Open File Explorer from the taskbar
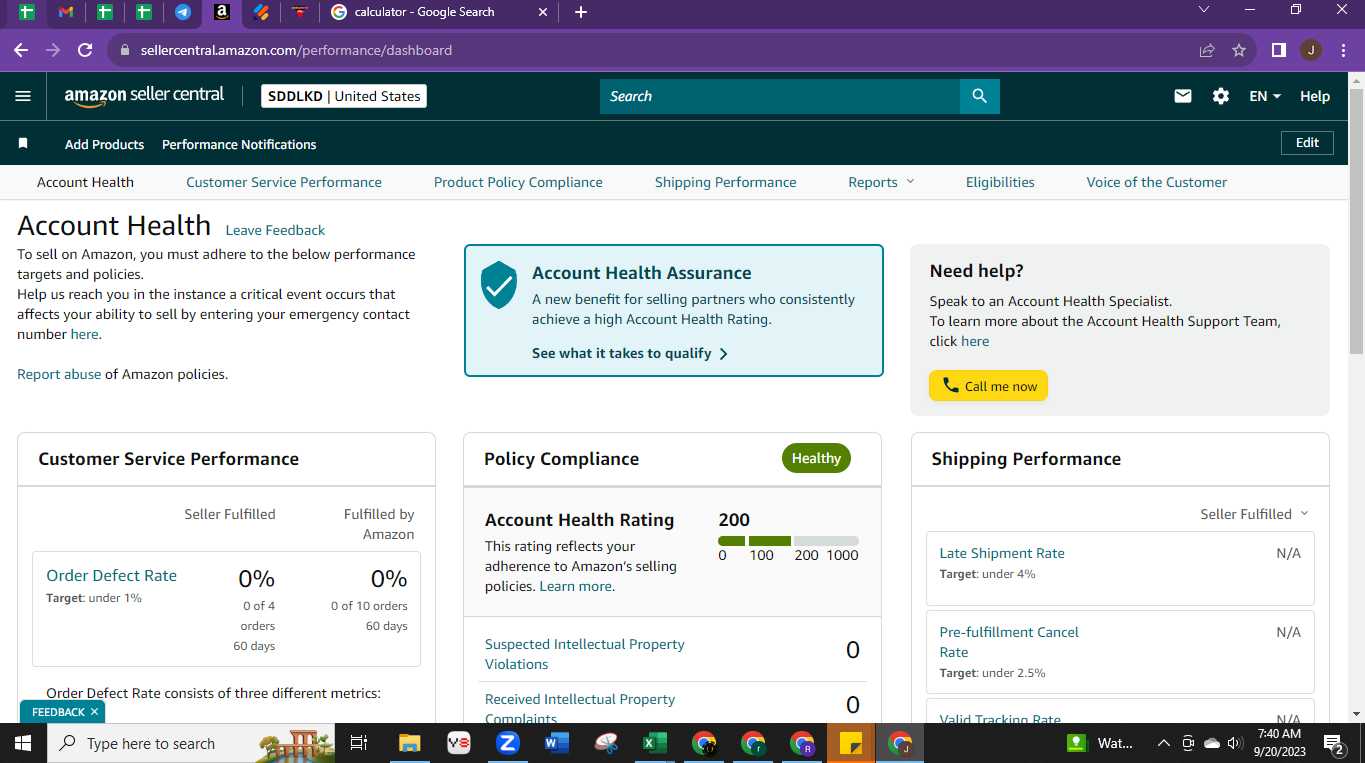This screenshot has width=1365, height=763. click(410, 743)
